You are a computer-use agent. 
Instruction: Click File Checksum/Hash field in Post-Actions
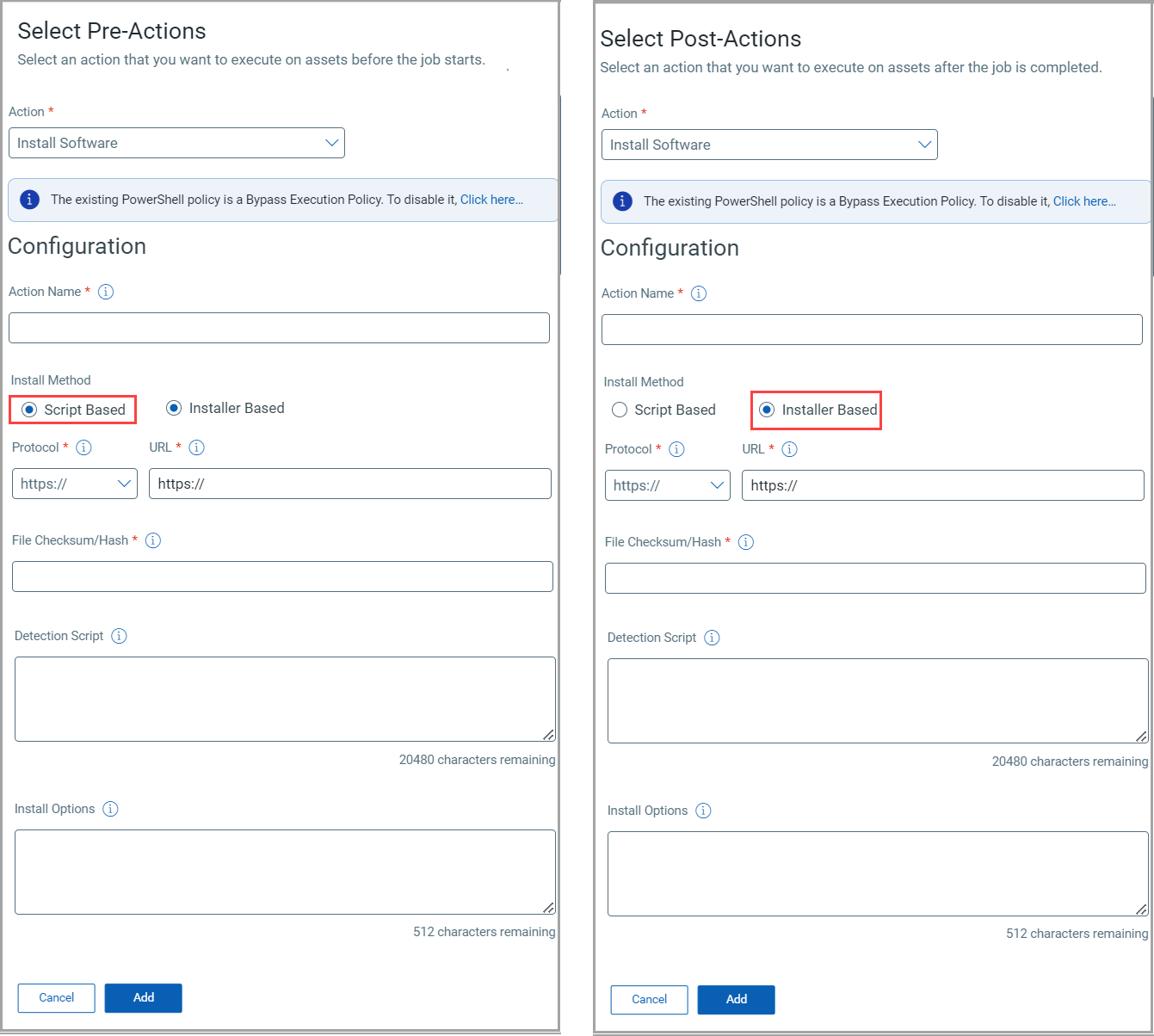point(875,578)
